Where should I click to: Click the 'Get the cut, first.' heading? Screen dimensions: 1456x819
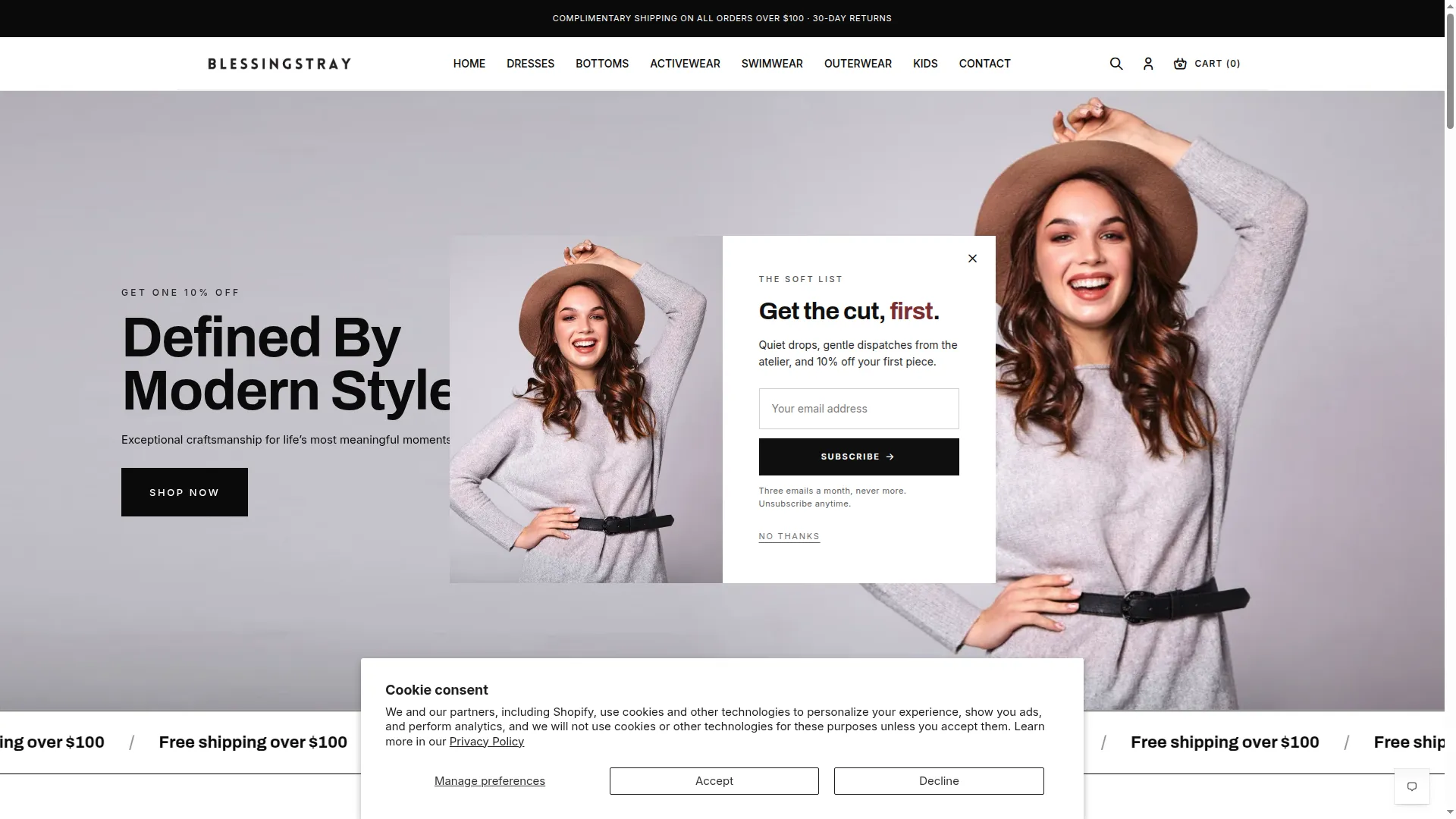coord(849,311)
